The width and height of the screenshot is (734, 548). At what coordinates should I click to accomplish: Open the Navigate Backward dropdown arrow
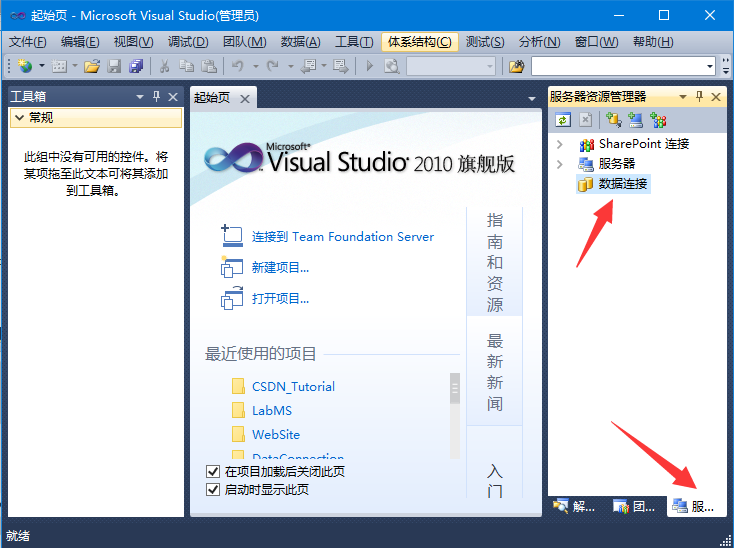pos(324,66)
